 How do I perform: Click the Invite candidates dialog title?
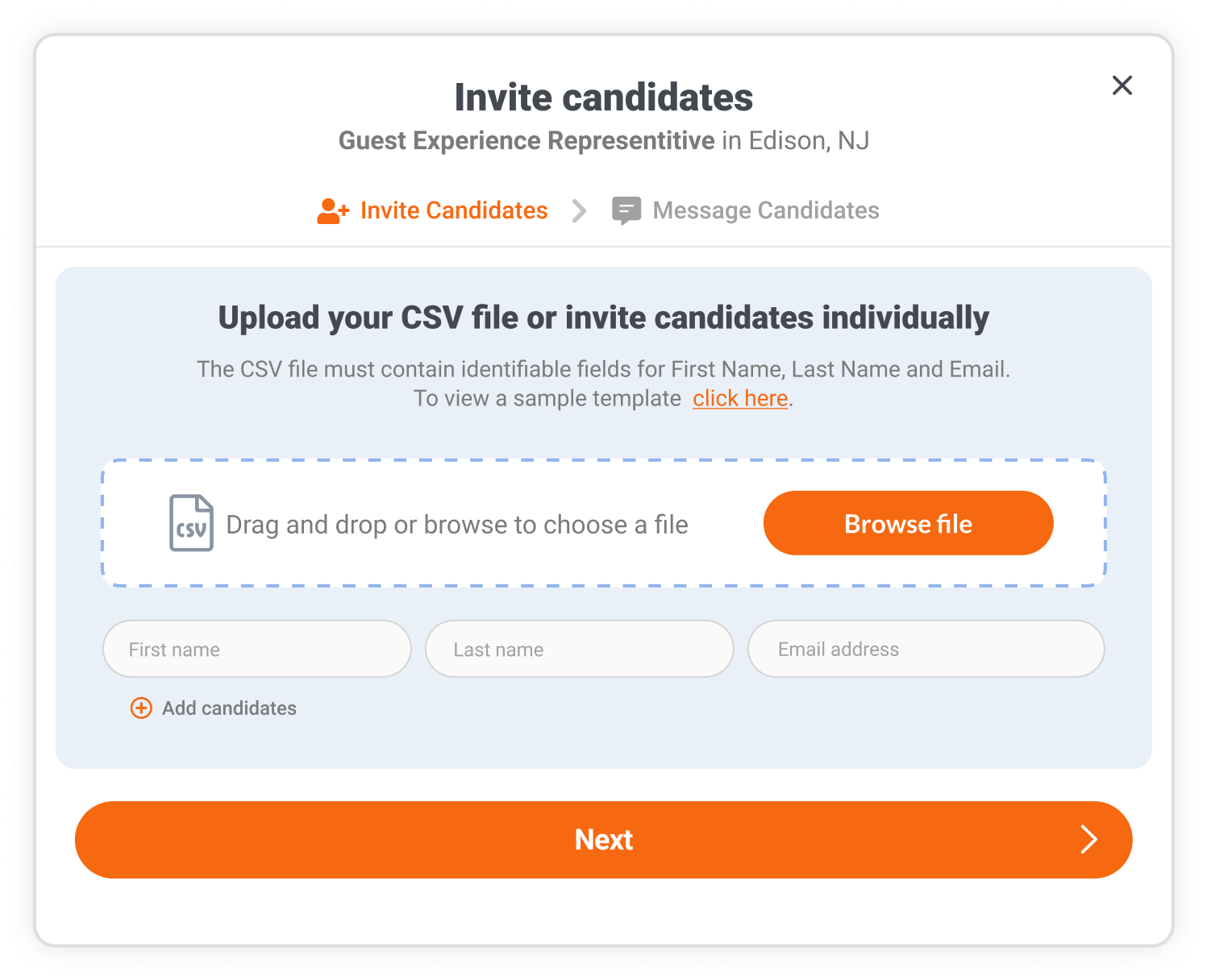[603, 98]
